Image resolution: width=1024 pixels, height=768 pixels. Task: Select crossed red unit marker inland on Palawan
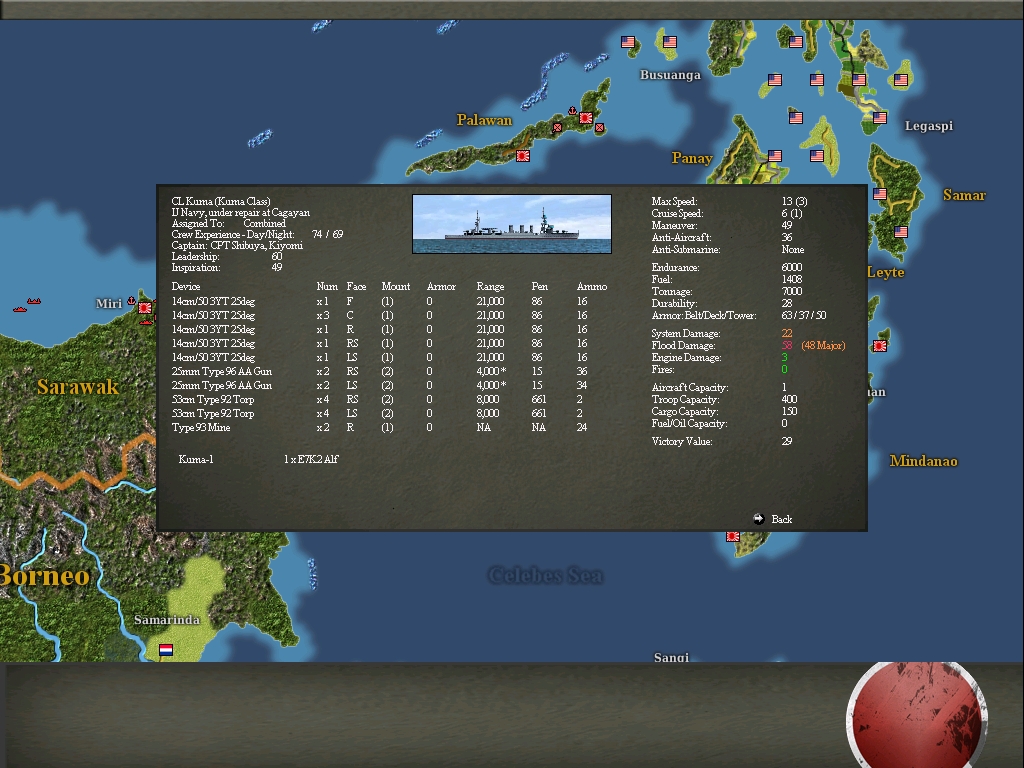click(557, 128)
